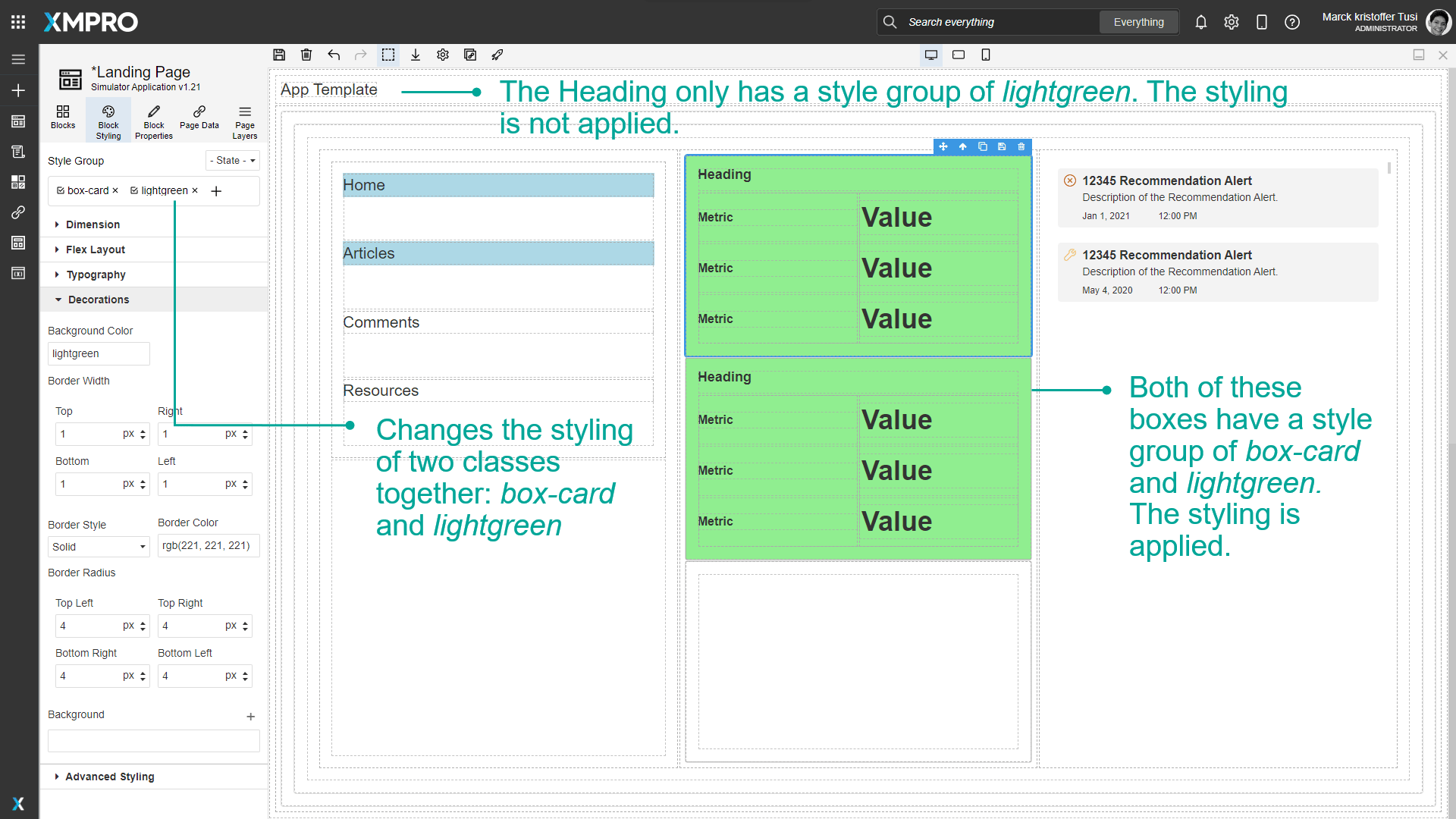The height and width of the screenshot is (819, 1456).
Task: Toggle the dashed component outlines icon
Action: (x=388, y=55)
